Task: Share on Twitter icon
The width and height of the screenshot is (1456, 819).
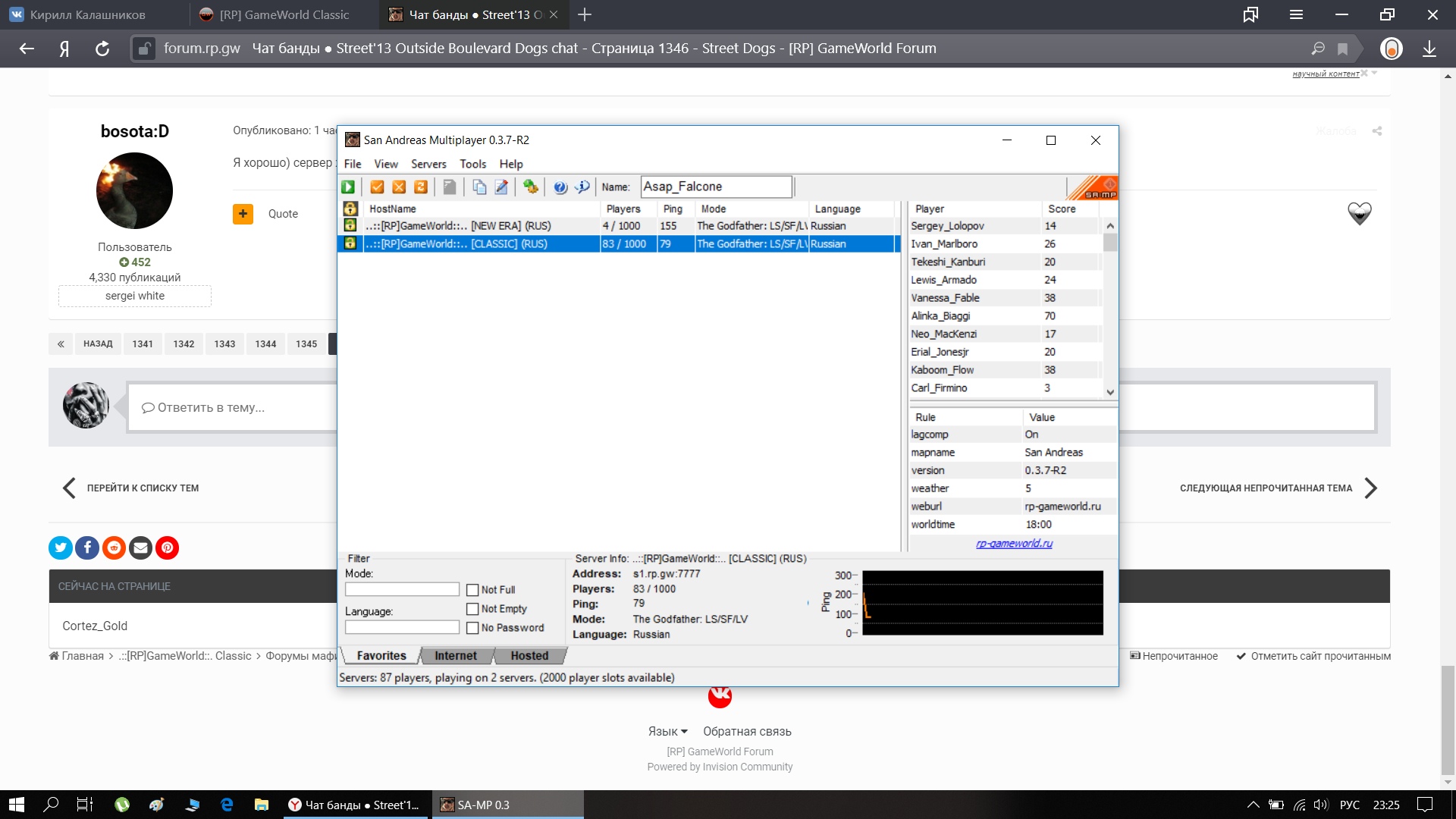Action: point(61,548)
